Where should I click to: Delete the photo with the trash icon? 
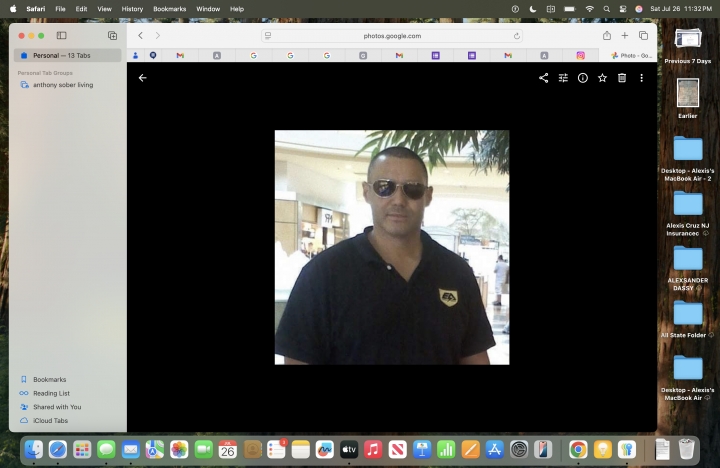(x=622, y=77)
